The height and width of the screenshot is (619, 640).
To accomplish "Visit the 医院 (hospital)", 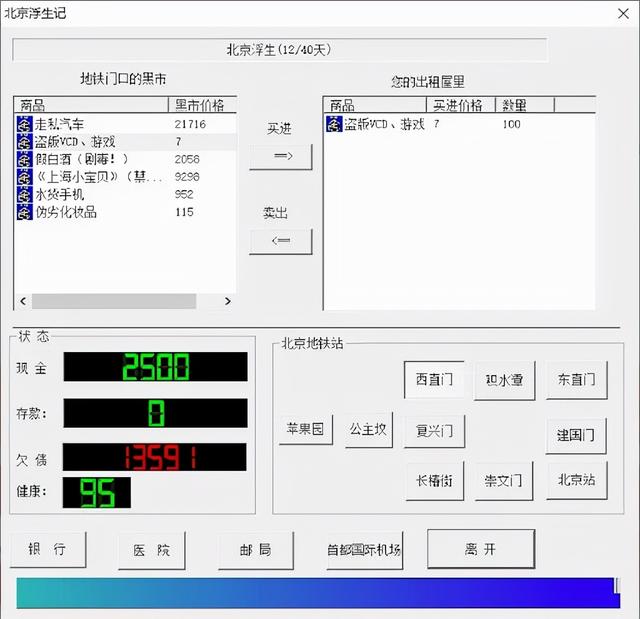I will coord(151,550).
